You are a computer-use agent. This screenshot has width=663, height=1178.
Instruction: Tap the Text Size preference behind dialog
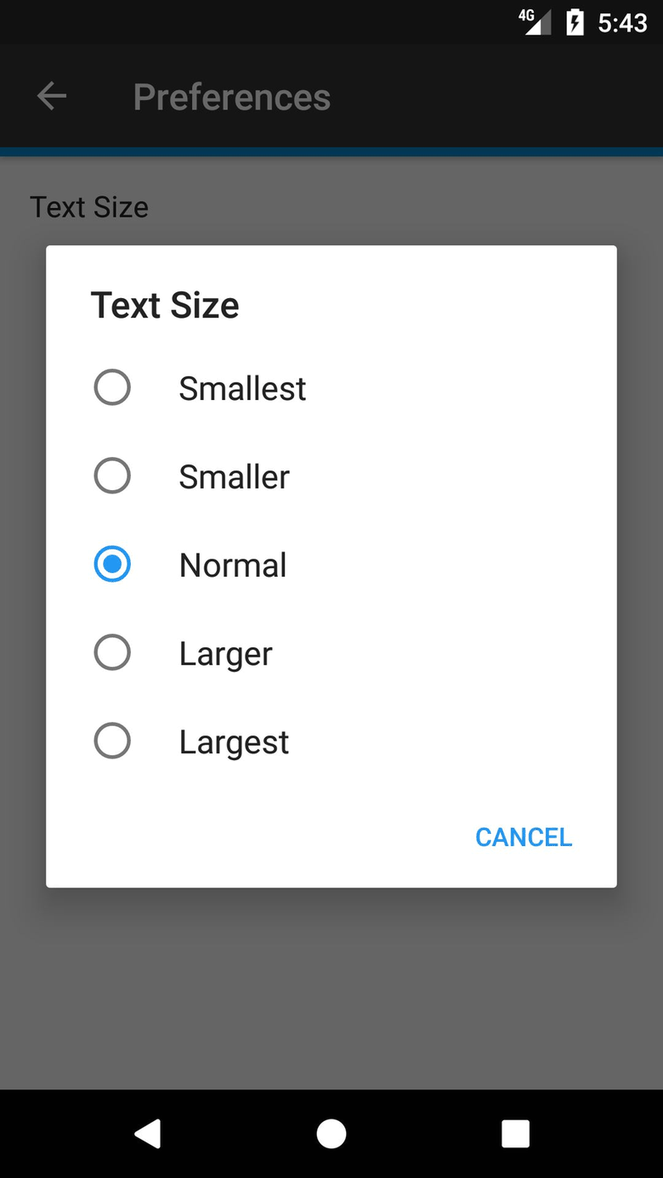pos(89,207)
